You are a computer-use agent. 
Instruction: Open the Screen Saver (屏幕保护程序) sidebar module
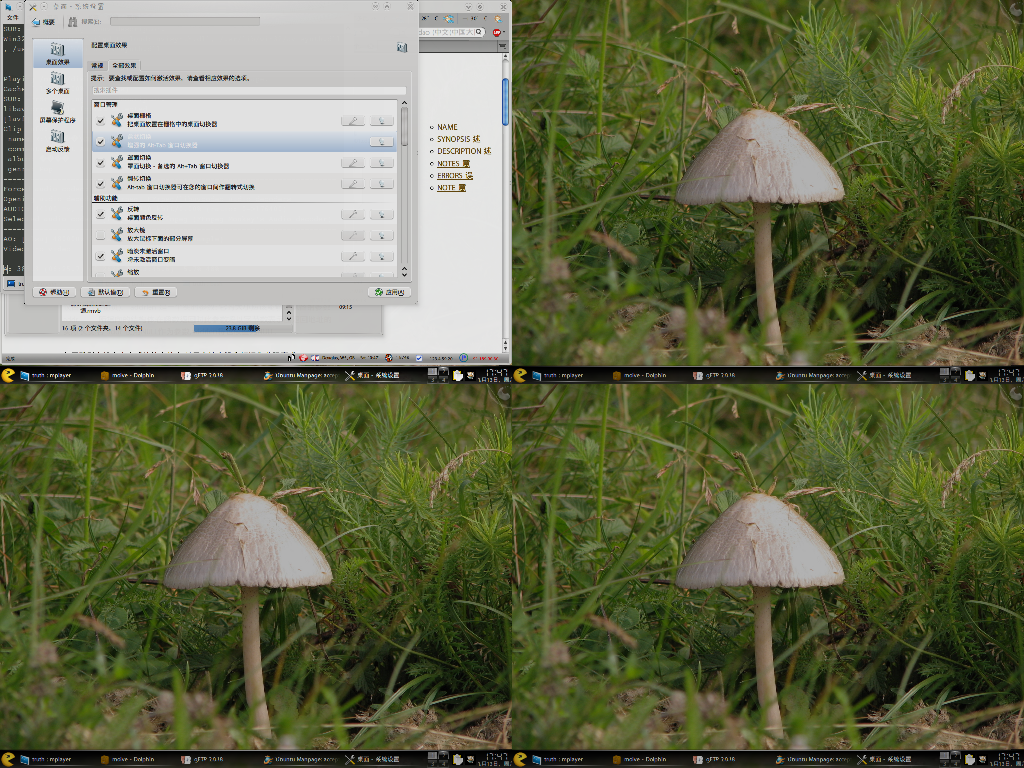58,112
